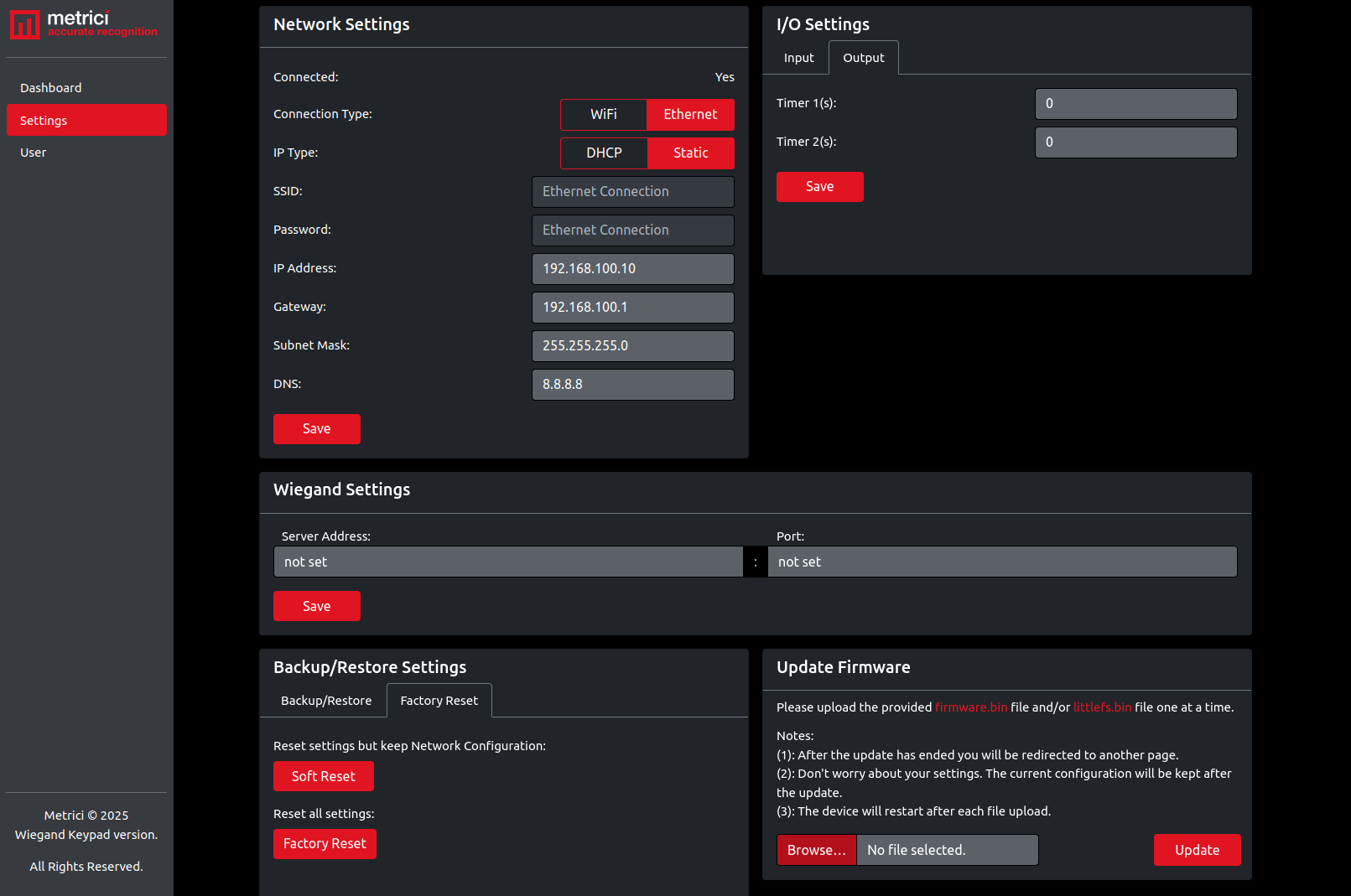Image resolution: width=1351 pixels, height=896 pixels.
Task: Click the SSID input field
Action: click(633, 192)
